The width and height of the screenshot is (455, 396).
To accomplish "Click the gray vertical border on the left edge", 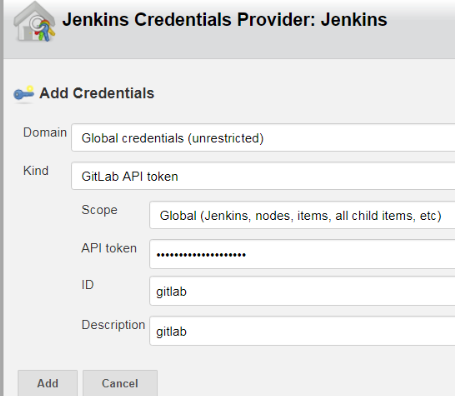I will click(2, 198).
